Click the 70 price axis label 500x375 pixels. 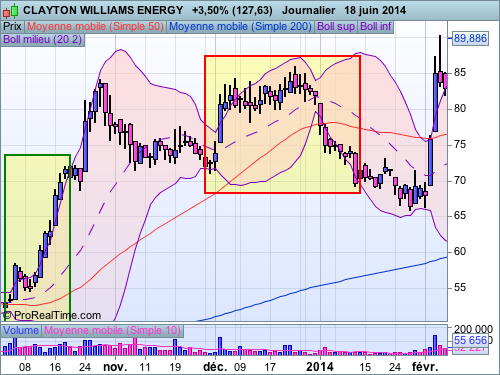pos(460,180)
